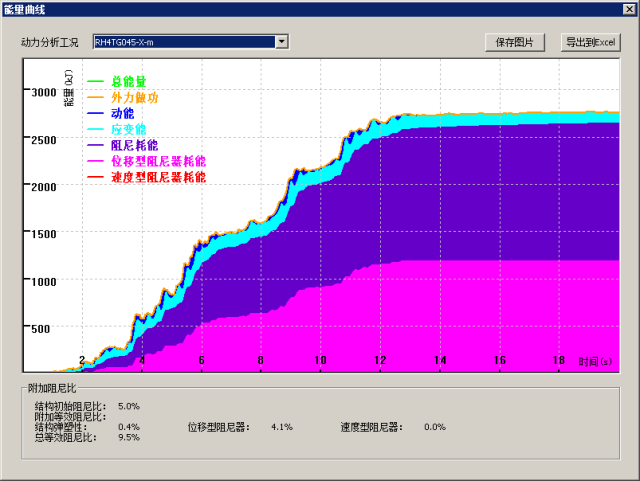Image resolution: width=640 pixels, height=481 pixels.
Task: Select the RH4TG045-X-m combo box field
Action: tap(183, 42)
